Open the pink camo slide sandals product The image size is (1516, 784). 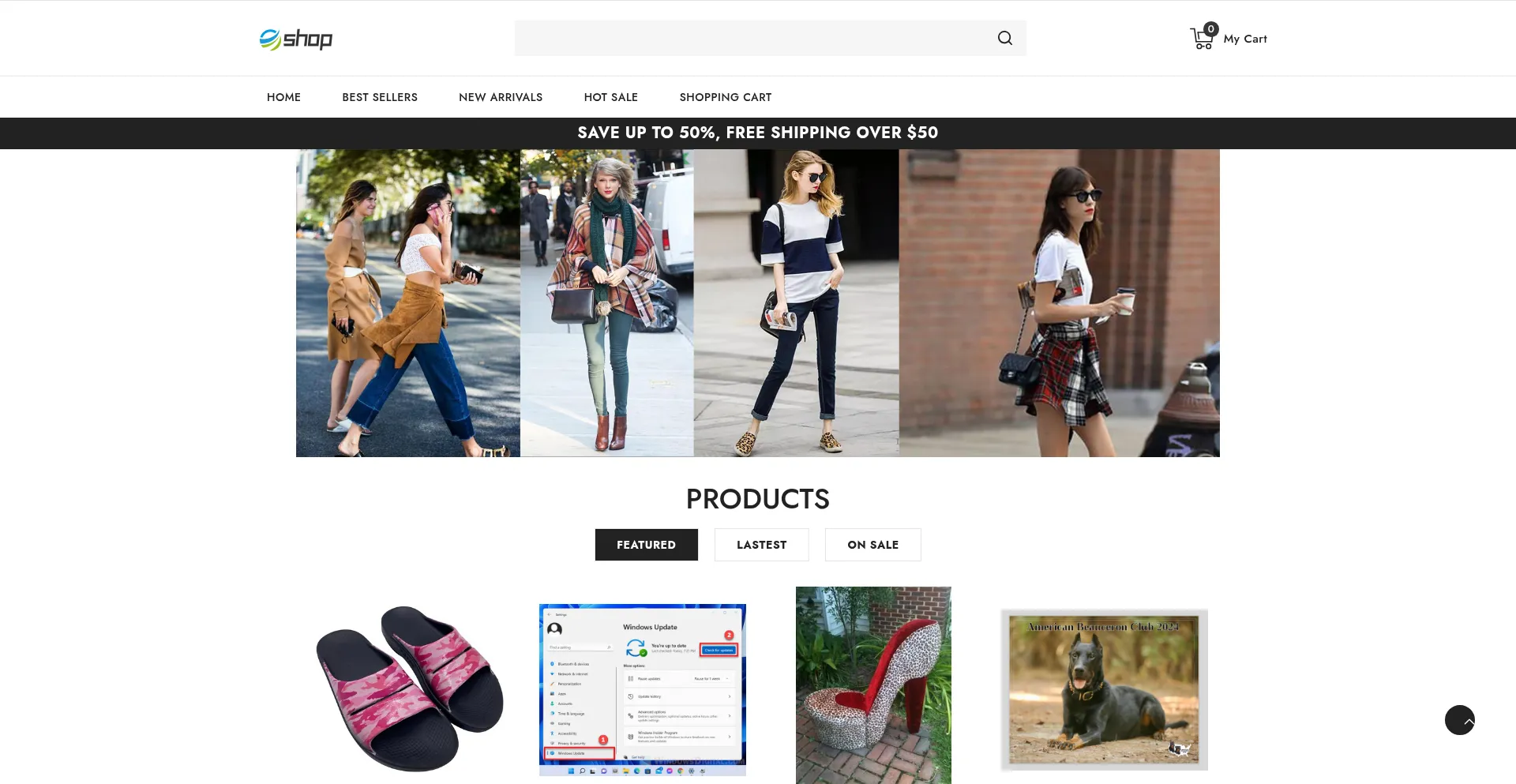pyautogui.click(x=410, y=687)
